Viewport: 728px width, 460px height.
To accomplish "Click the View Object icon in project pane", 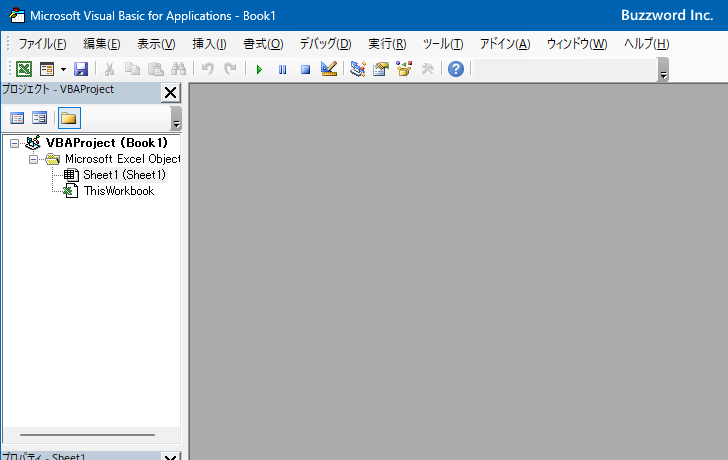I will [x=39, y=118].
